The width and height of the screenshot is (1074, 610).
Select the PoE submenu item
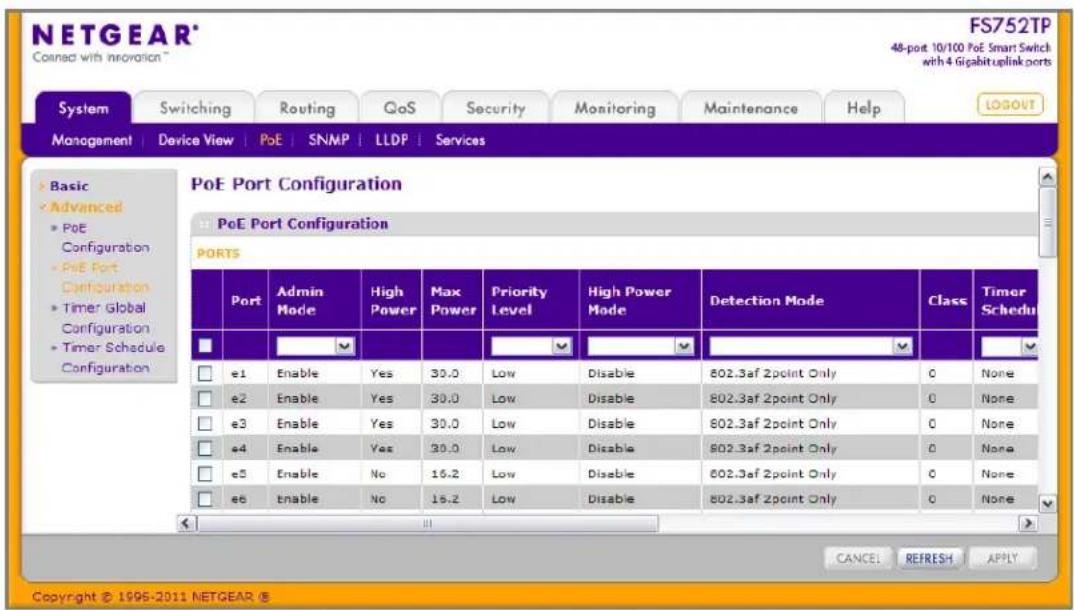click(271, 140)
